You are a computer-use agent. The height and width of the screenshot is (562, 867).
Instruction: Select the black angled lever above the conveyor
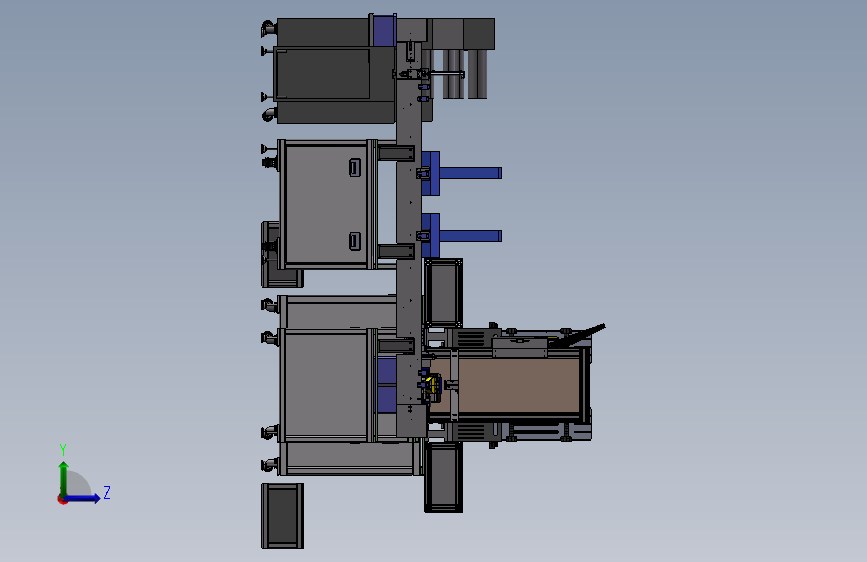579,335
